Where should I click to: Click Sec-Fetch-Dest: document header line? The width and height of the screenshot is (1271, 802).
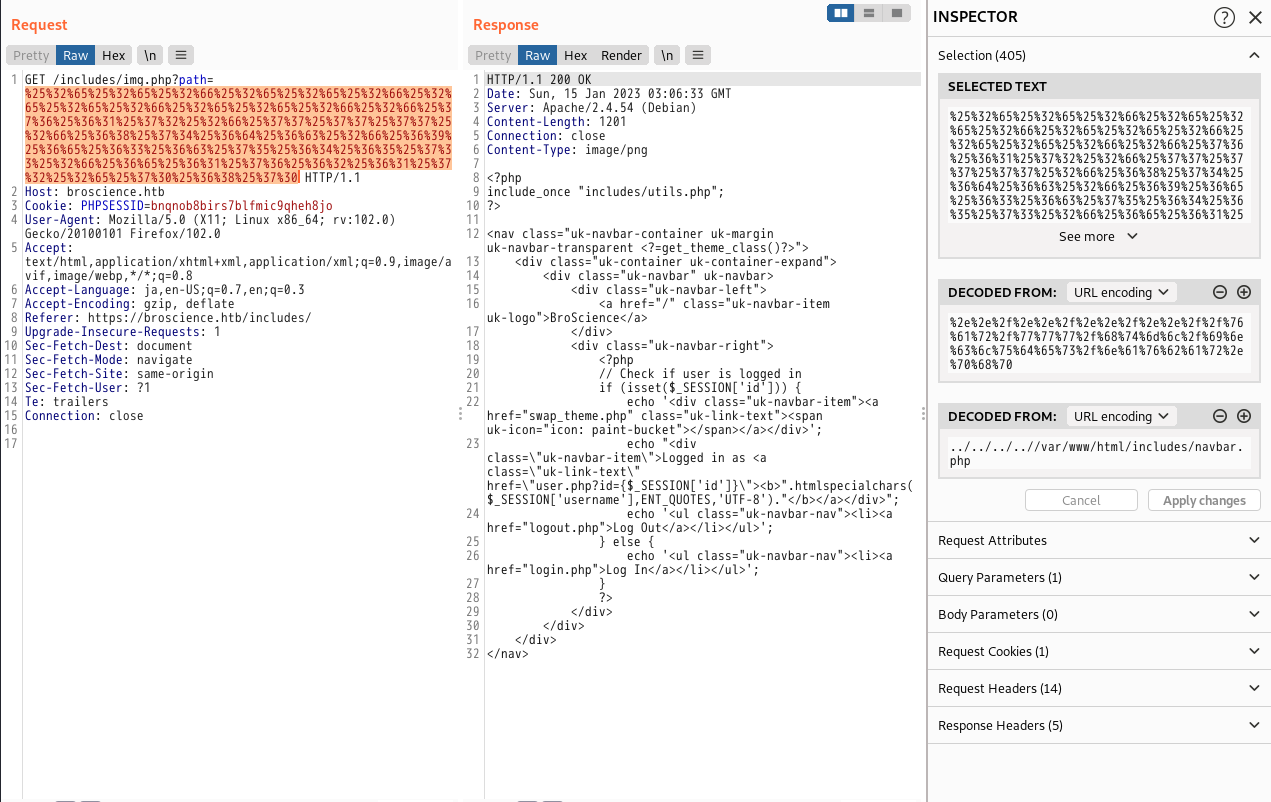click(x=109, y=345)
